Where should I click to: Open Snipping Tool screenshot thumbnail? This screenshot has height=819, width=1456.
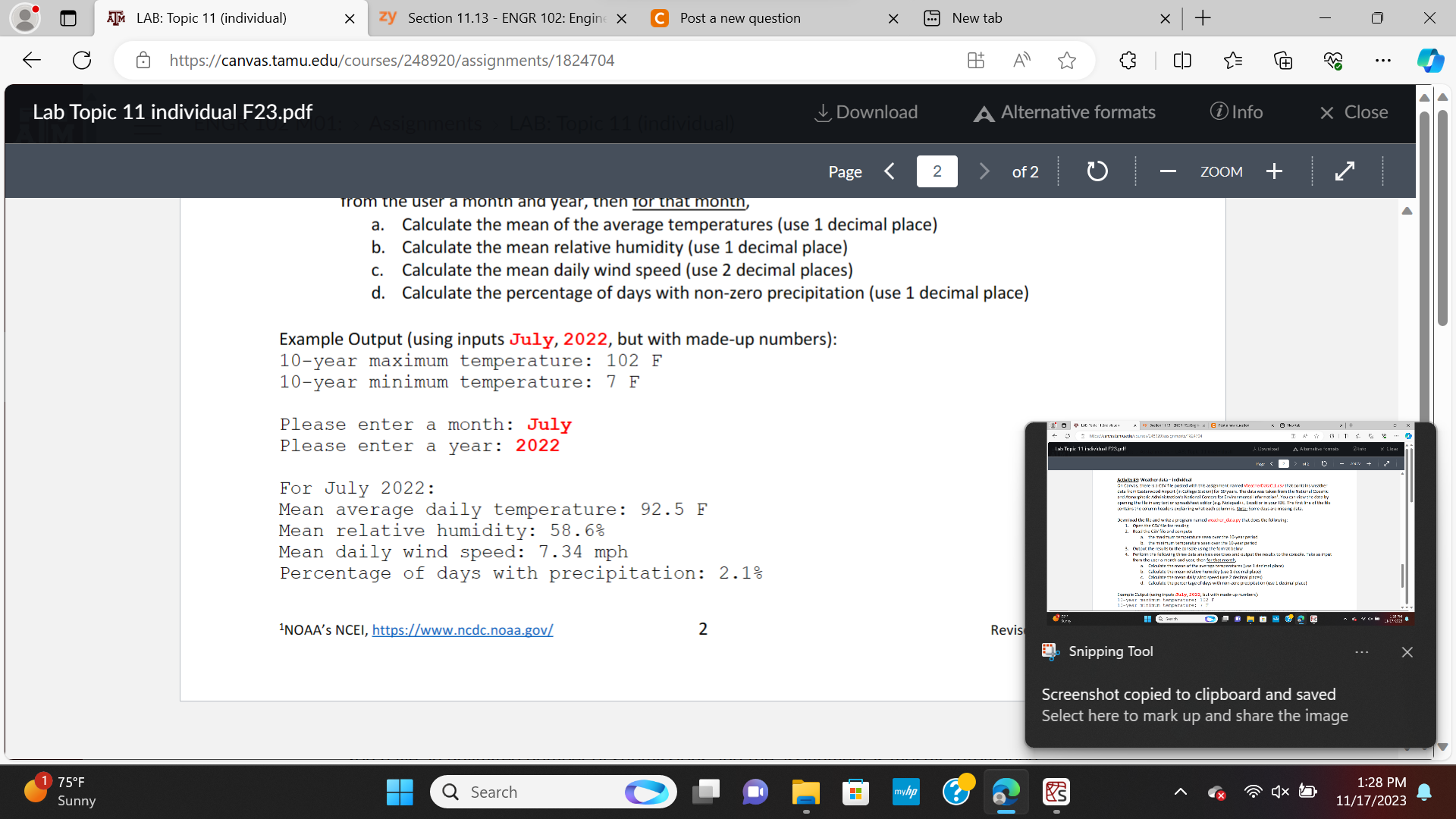click(x=1230, y=523)
